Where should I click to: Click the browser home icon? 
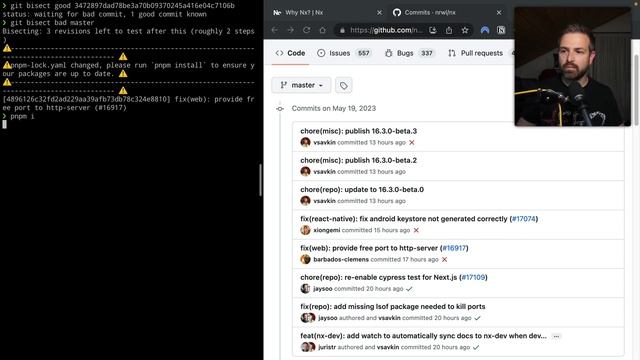pyautogui.click(x=322, y=30)
